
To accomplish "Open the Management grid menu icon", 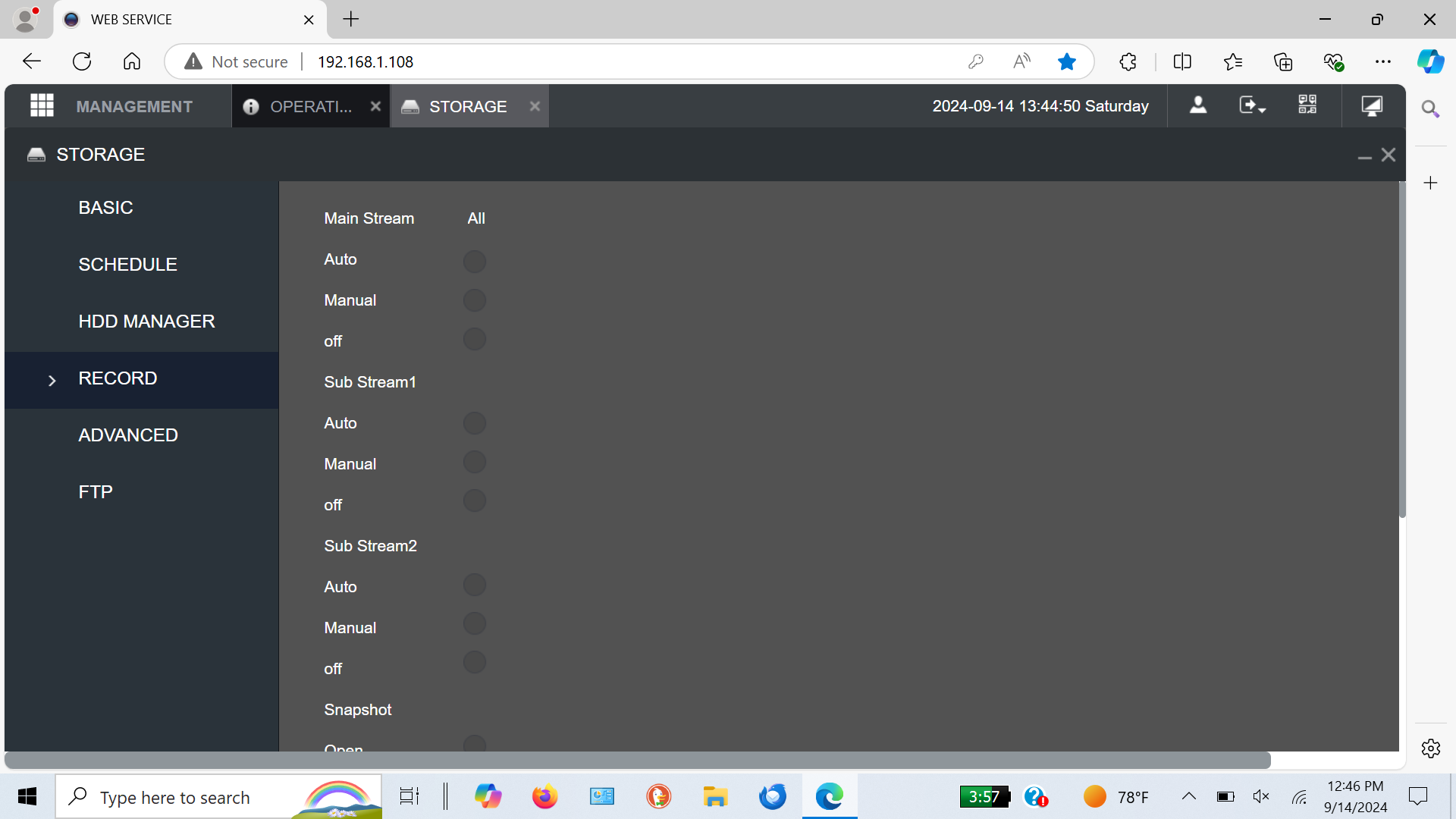I will (x=42, y=105).
